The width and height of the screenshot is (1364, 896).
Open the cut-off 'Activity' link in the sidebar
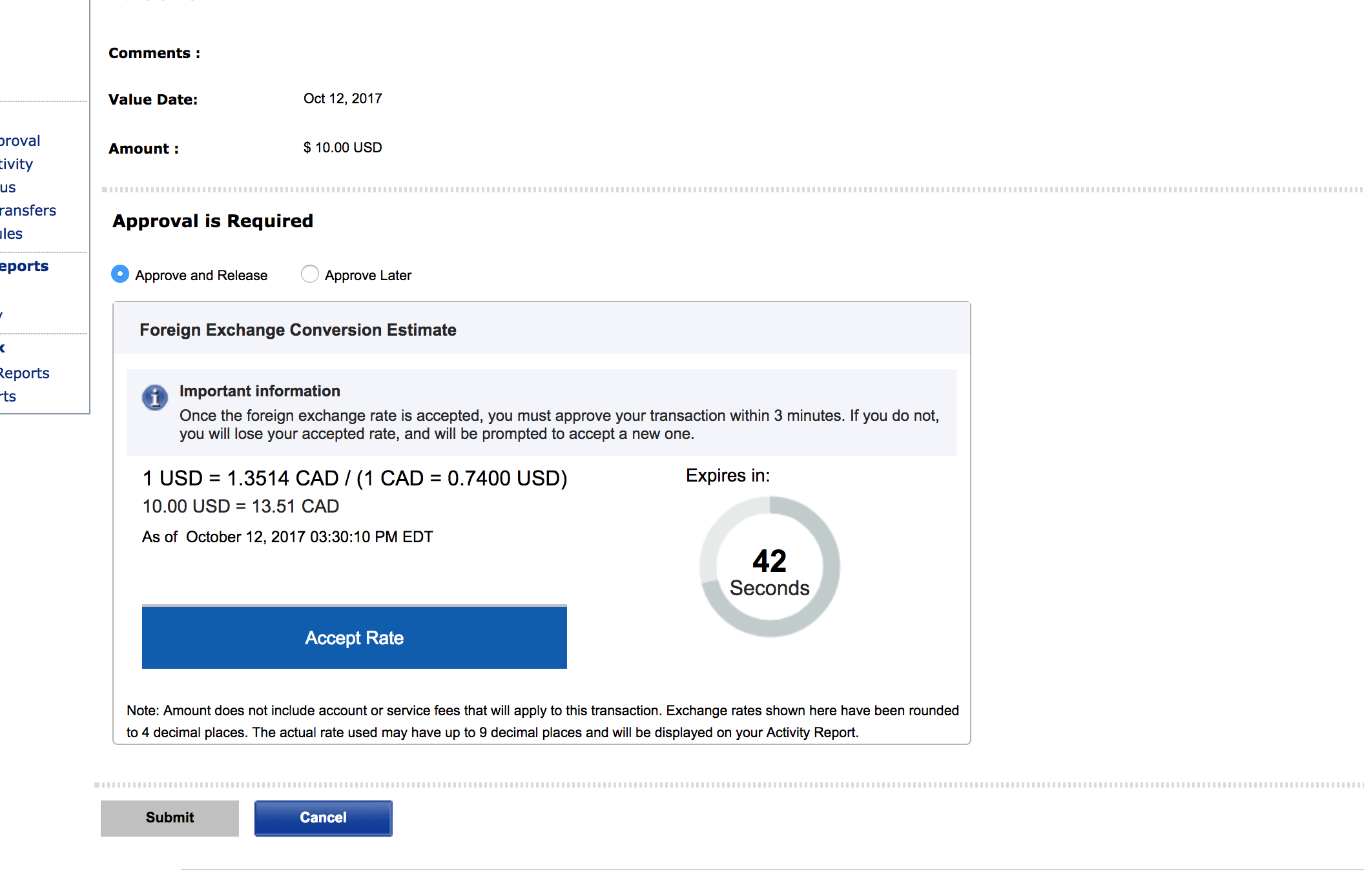[x=16, y=164]
